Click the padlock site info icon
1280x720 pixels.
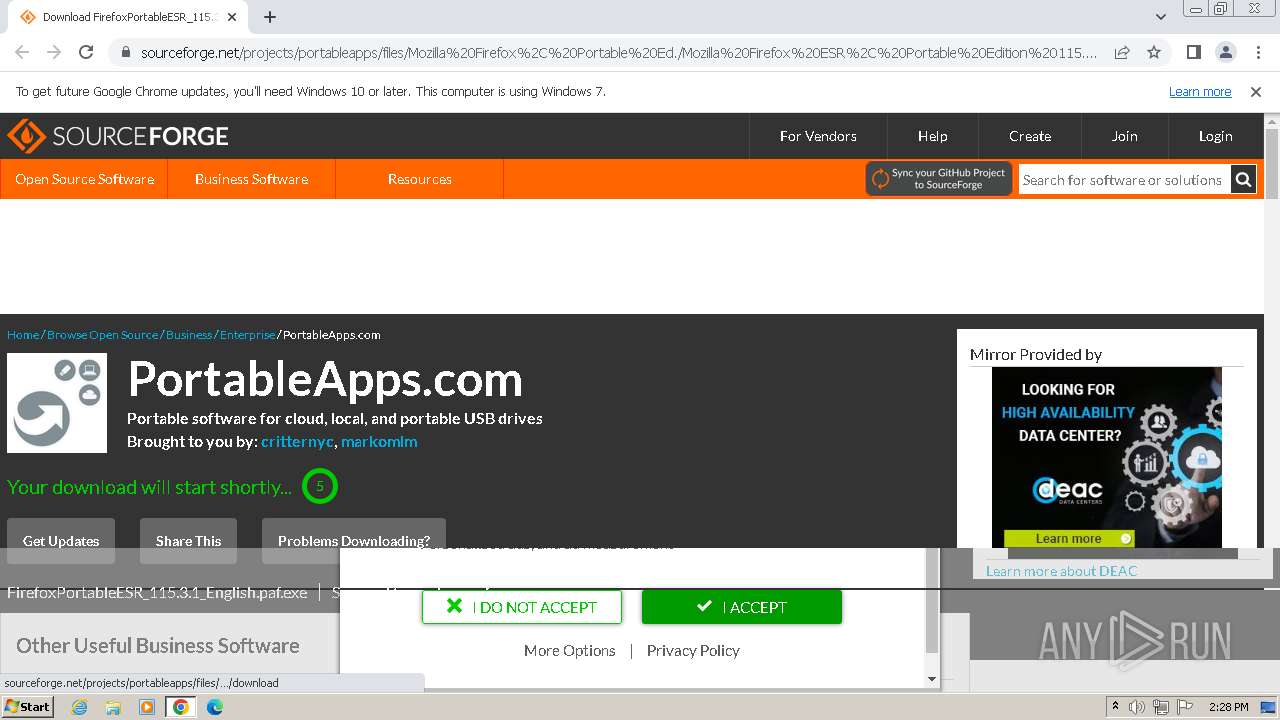[x=125, y=53]
